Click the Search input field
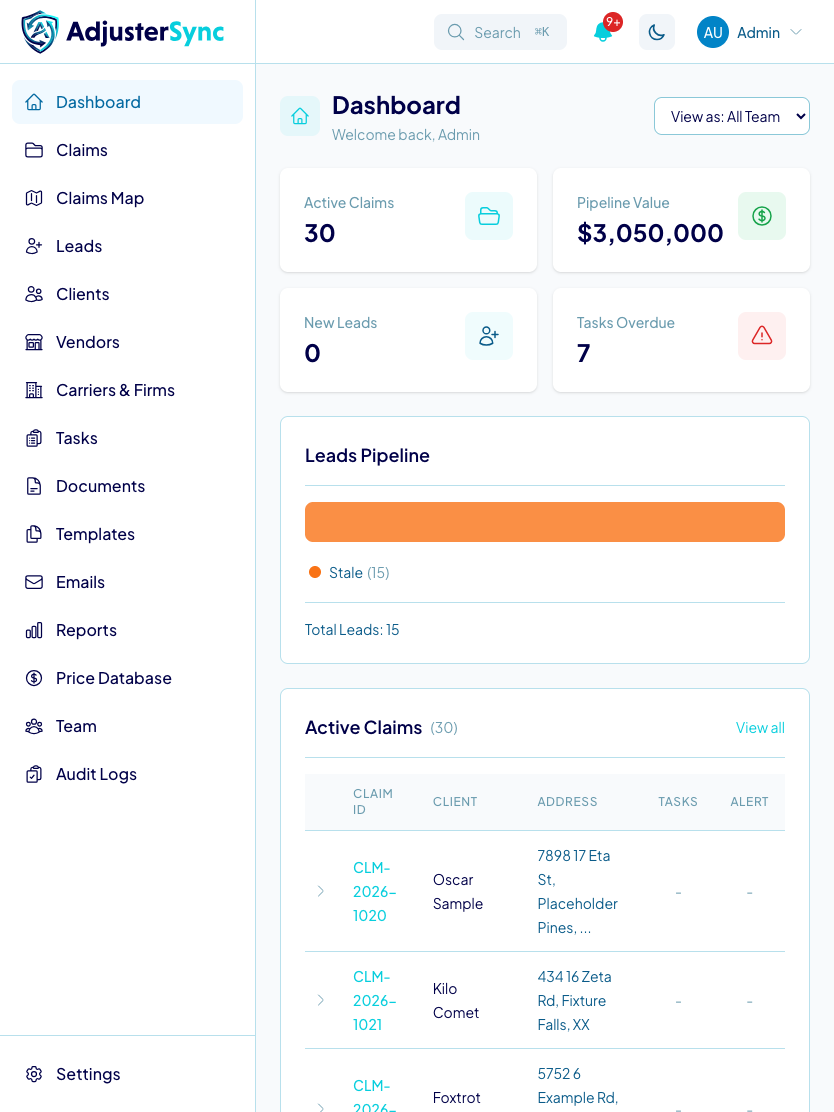Image resolution: width=834 pixels, height=1112 pixels. 500,32
